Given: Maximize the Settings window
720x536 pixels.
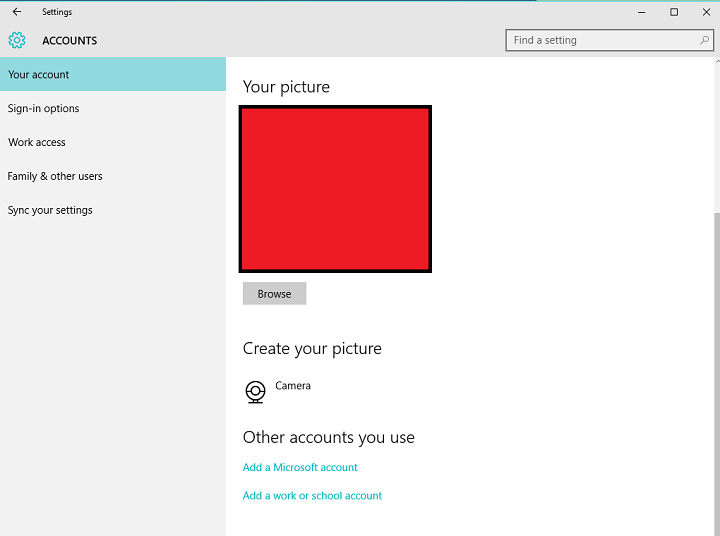Looking at the screenshot, I should click(674, 12).
